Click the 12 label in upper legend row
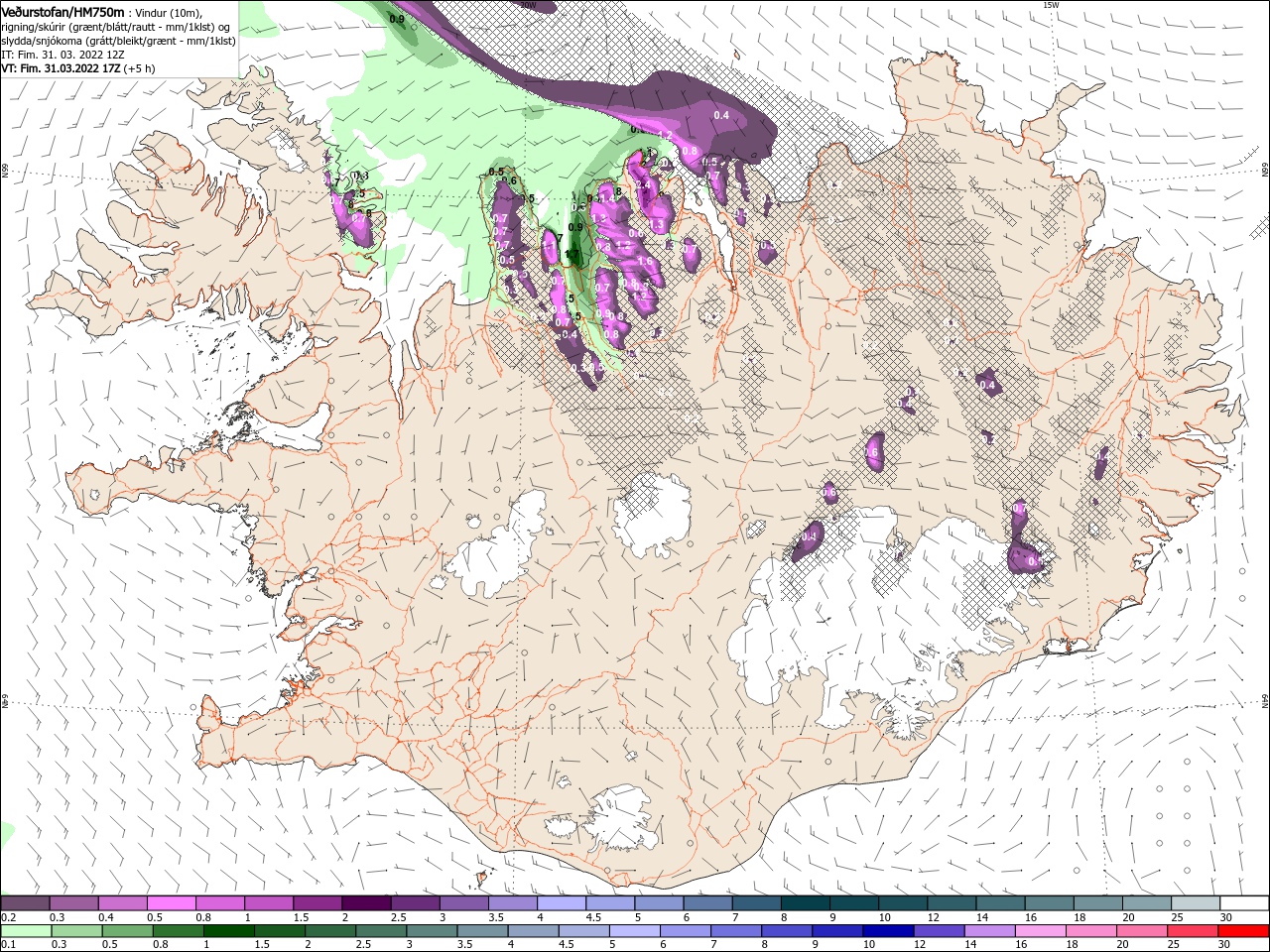Image resolution: width=1270 pixels, height=952 pixels. click(932, 917)
